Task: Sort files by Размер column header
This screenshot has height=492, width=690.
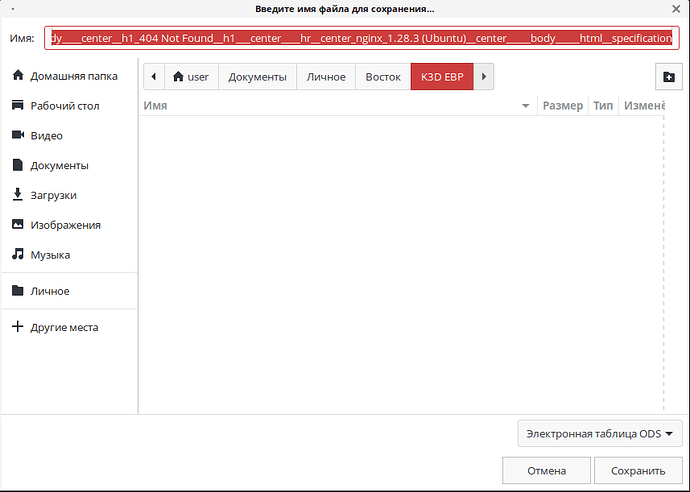Action: [x=563, y=106]
